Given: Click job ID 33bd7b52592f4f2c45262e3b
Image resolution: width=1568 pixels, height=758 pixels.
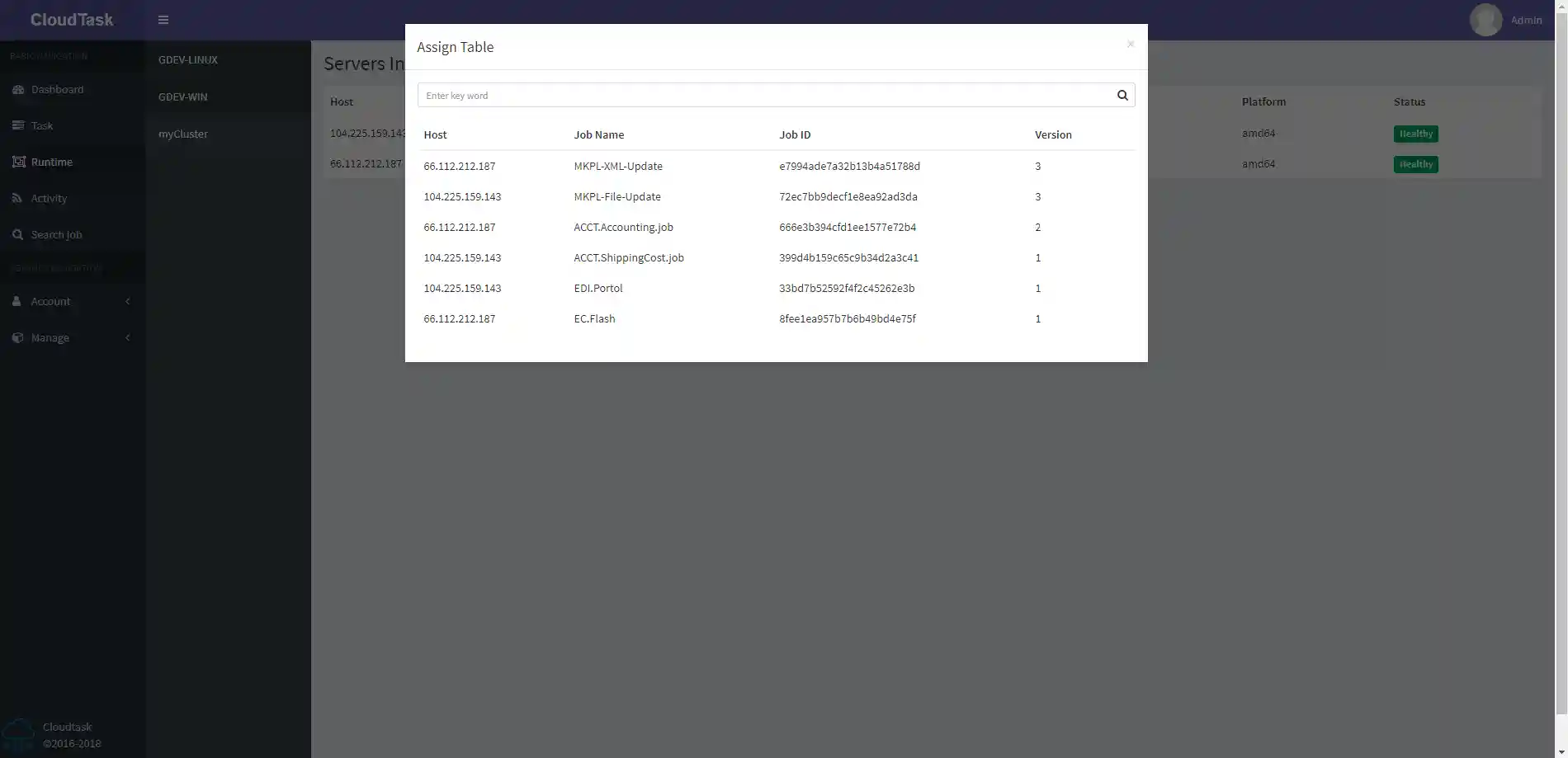Looking at the screenshot, I should [x=847, y=288].
